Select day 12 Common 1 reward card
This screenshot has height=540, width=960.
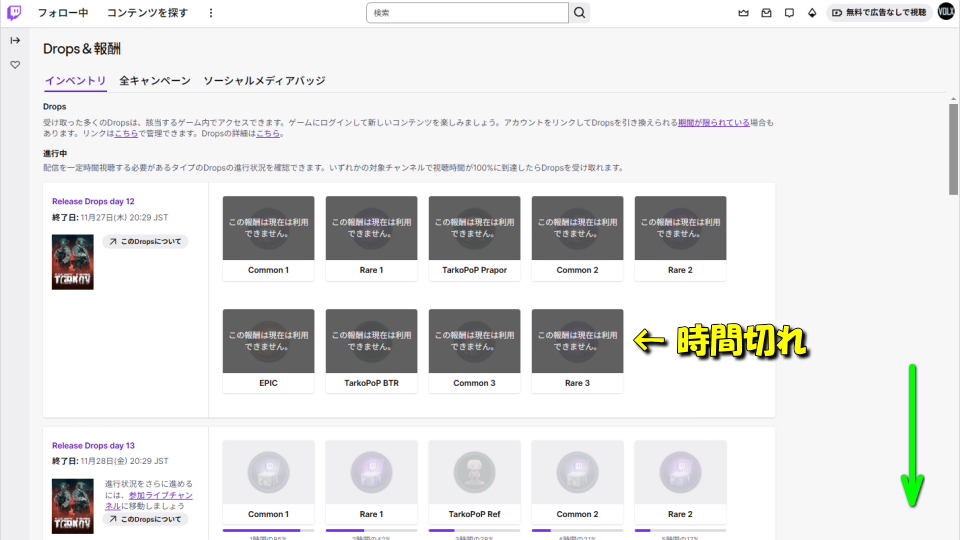coord(268,239)
